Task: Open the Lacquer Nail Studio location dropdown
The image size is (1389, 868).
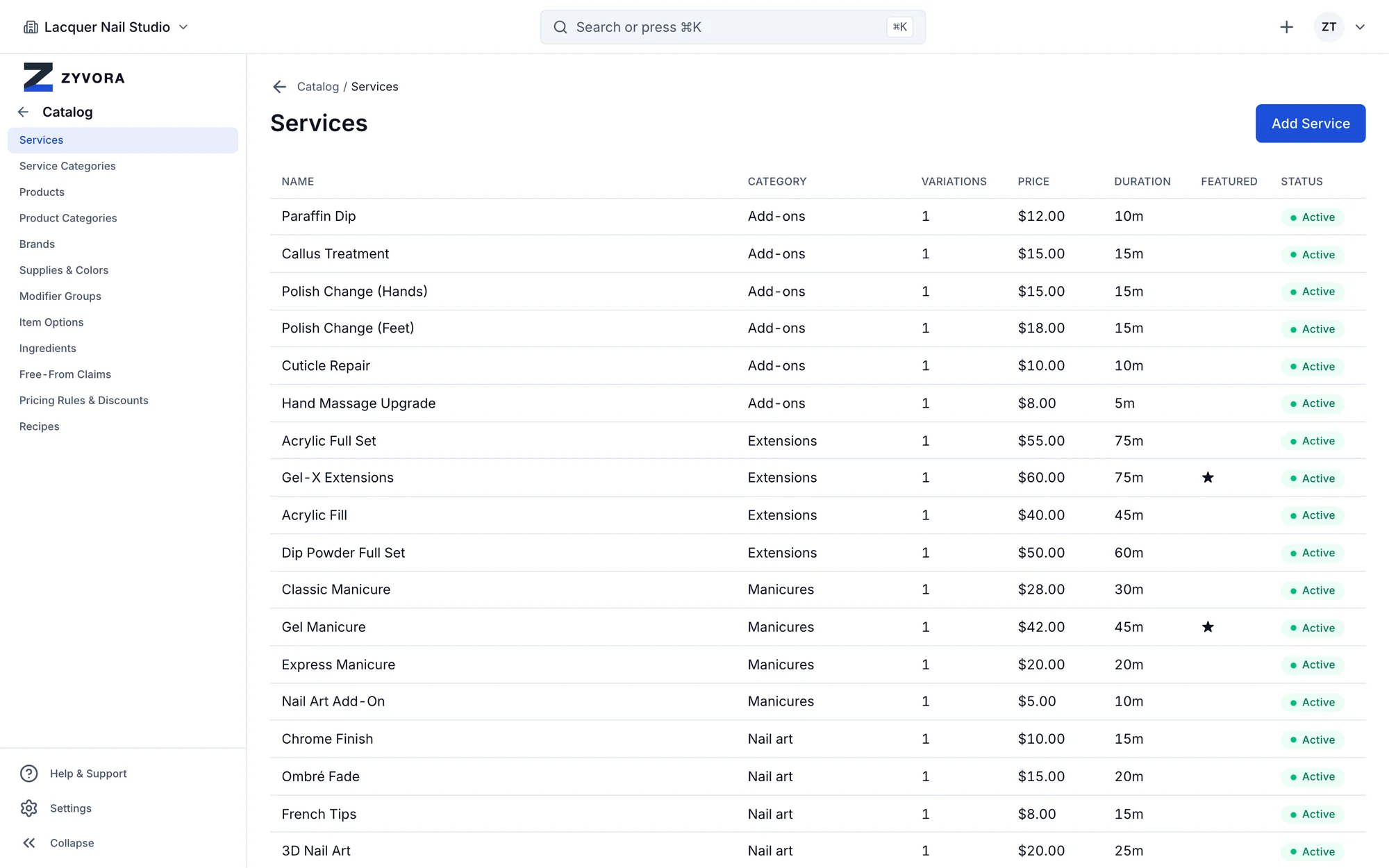Action: [106, 27]
